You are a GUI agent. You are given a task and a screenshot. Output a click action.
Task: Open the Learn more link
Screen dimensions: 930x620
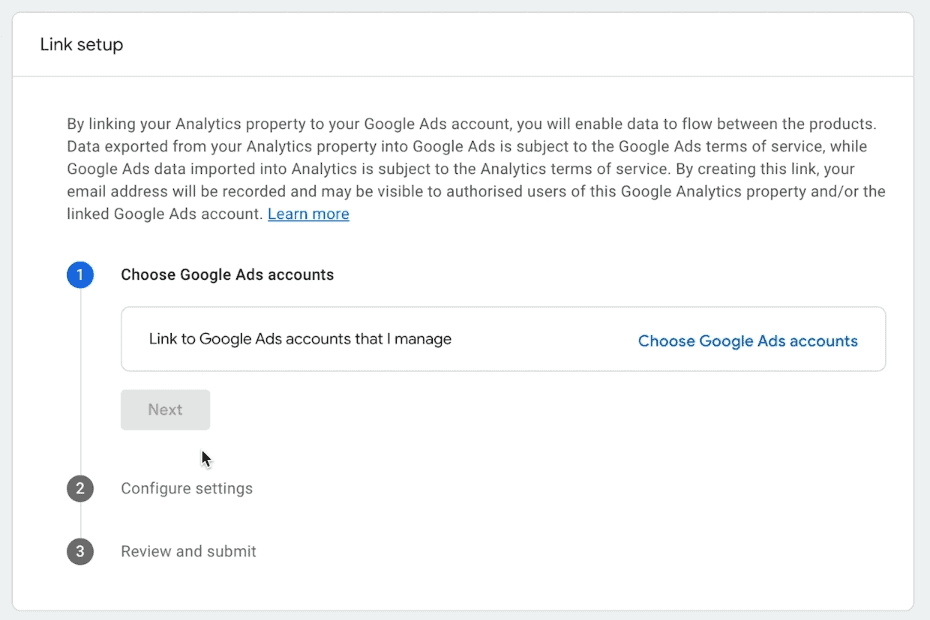pyautogui.click(x=308, y=213)
